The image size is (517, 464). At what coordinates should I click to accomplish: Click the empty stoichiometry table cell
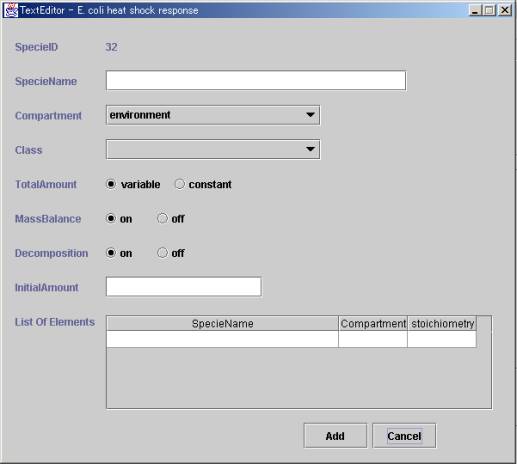(x=442, y=339)
